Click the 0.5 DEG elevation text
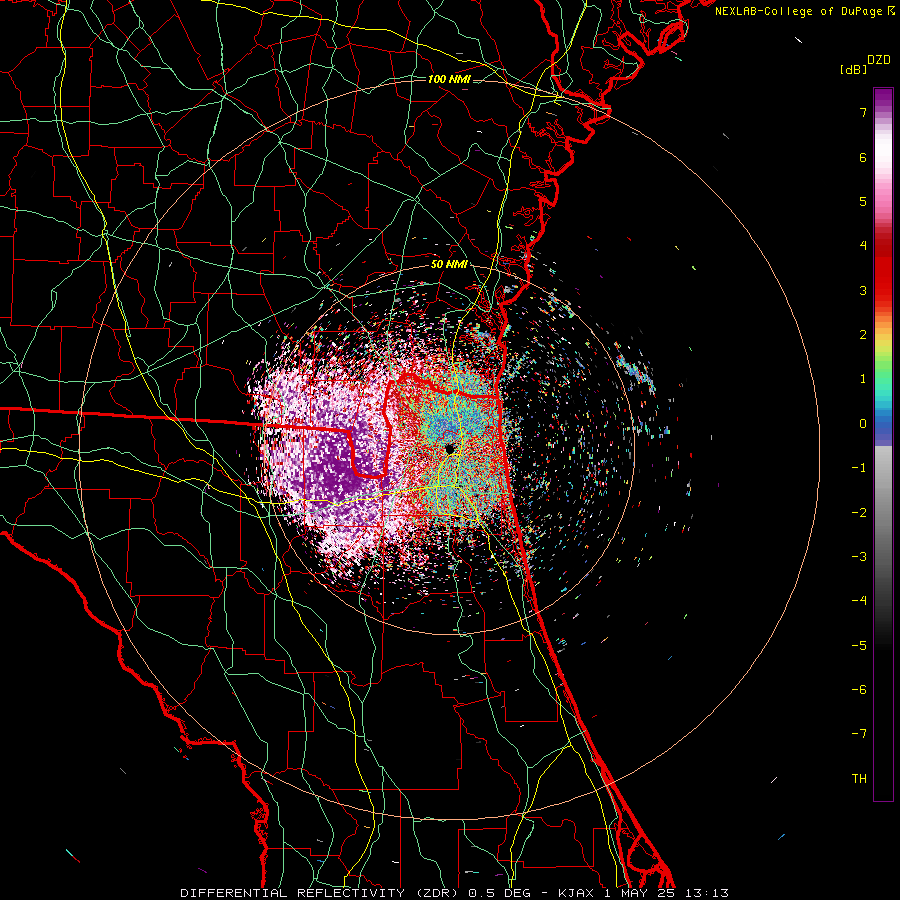The height and width of the screenshot is (900, 900). (503, 893)
